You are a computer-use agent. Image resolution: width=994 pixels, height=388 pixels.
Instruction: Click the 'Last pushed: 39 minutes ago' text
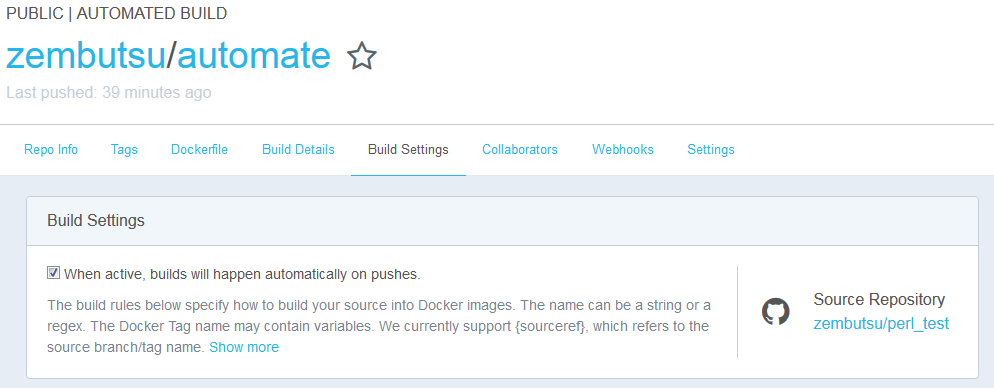coord(108,93)
